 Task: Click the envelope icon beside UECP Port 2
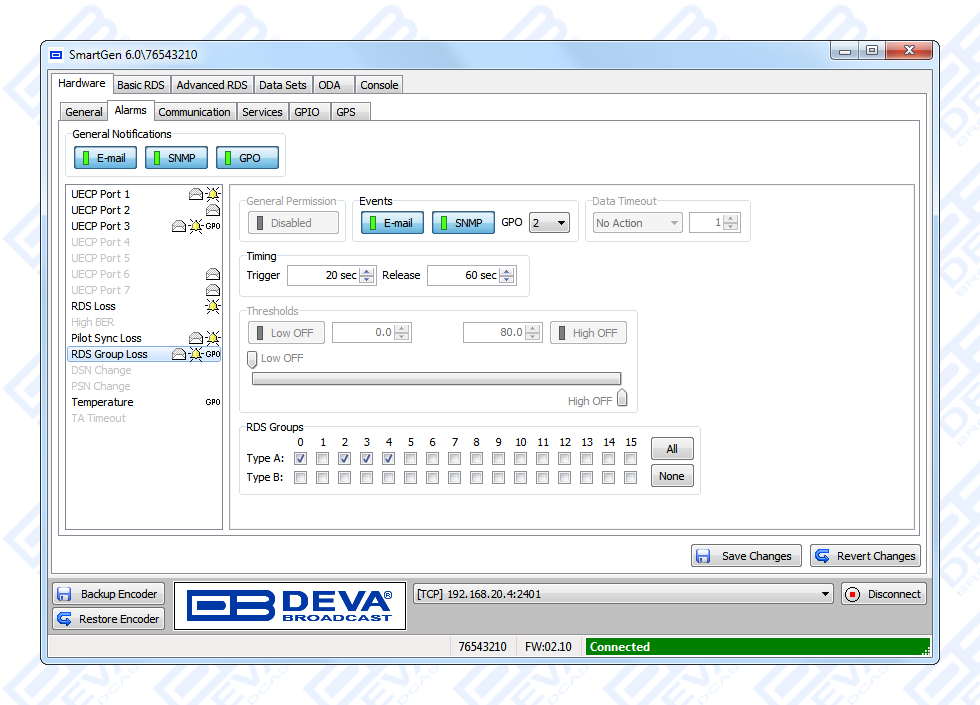pos(212,210)
